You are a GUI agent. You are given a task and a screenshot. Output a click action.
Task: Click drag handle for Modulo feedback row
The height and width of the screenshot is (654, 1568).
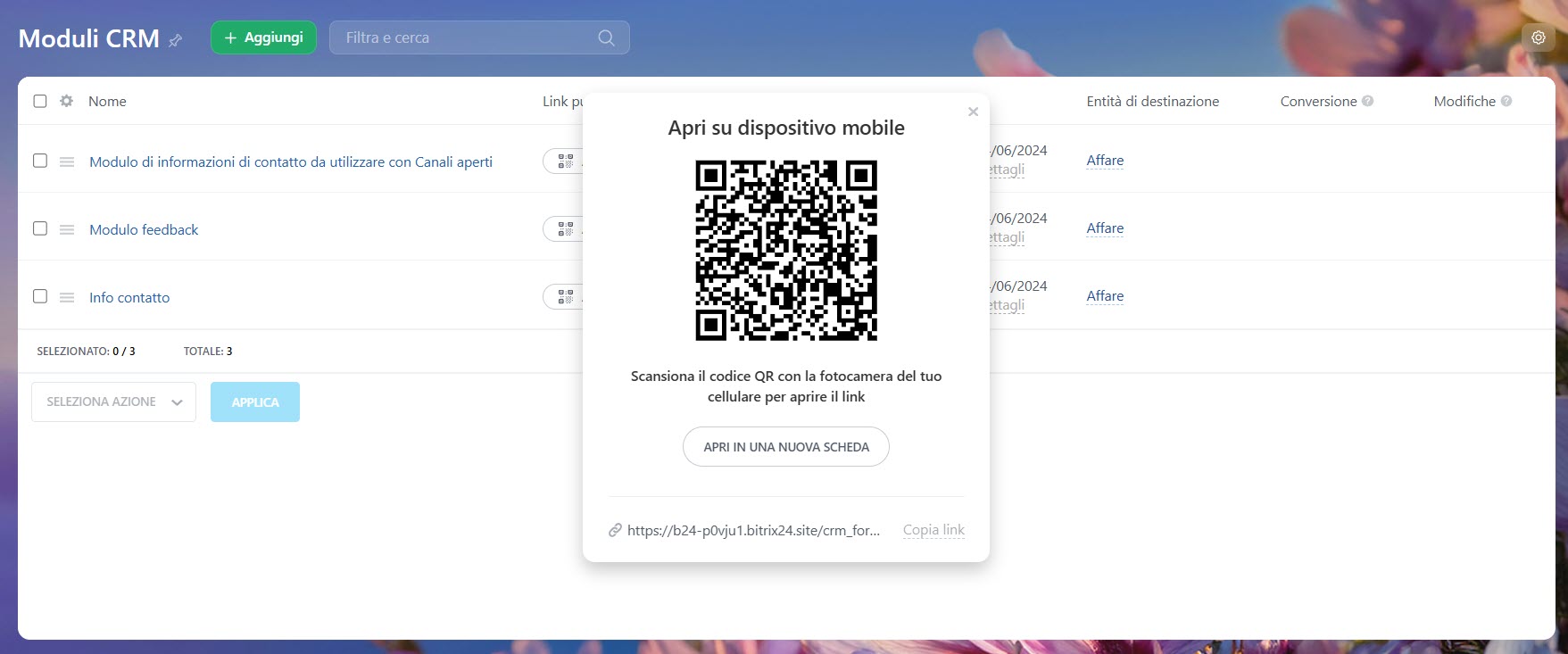pyautogui.click(x=67, y=230)
